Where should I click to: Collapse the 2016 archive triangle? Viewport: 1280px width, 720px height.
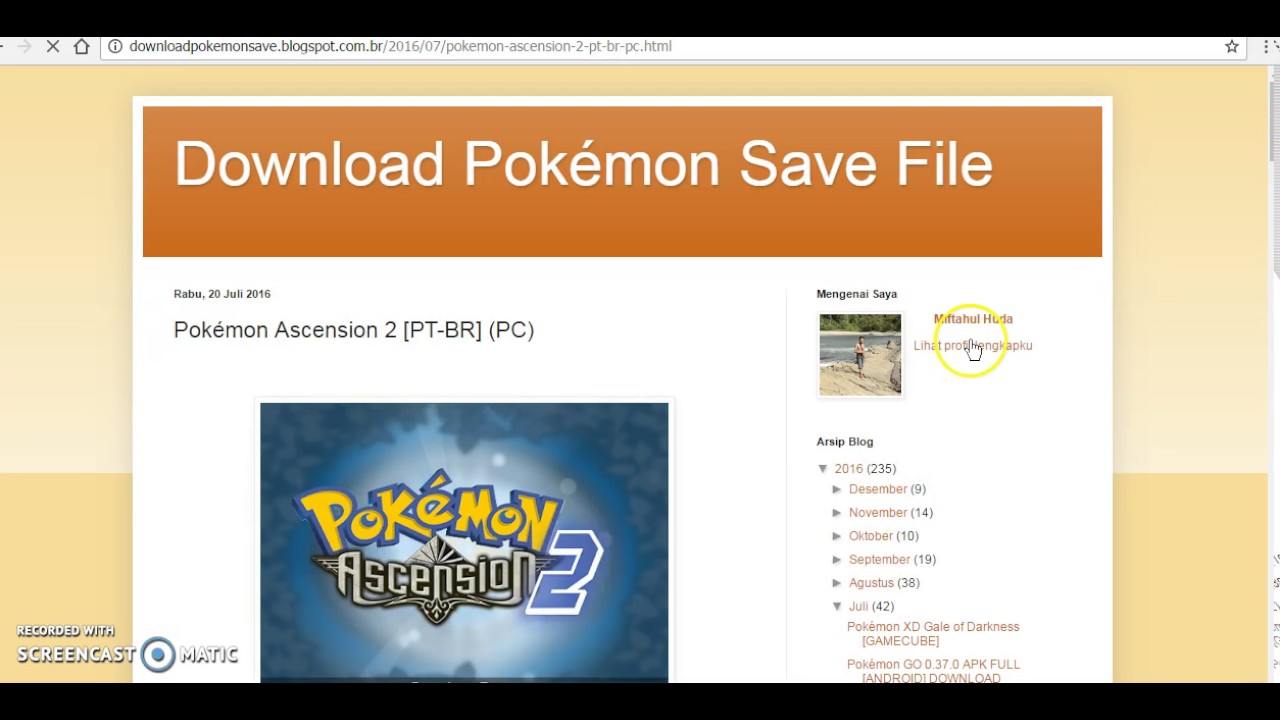(x=823, y=469)
